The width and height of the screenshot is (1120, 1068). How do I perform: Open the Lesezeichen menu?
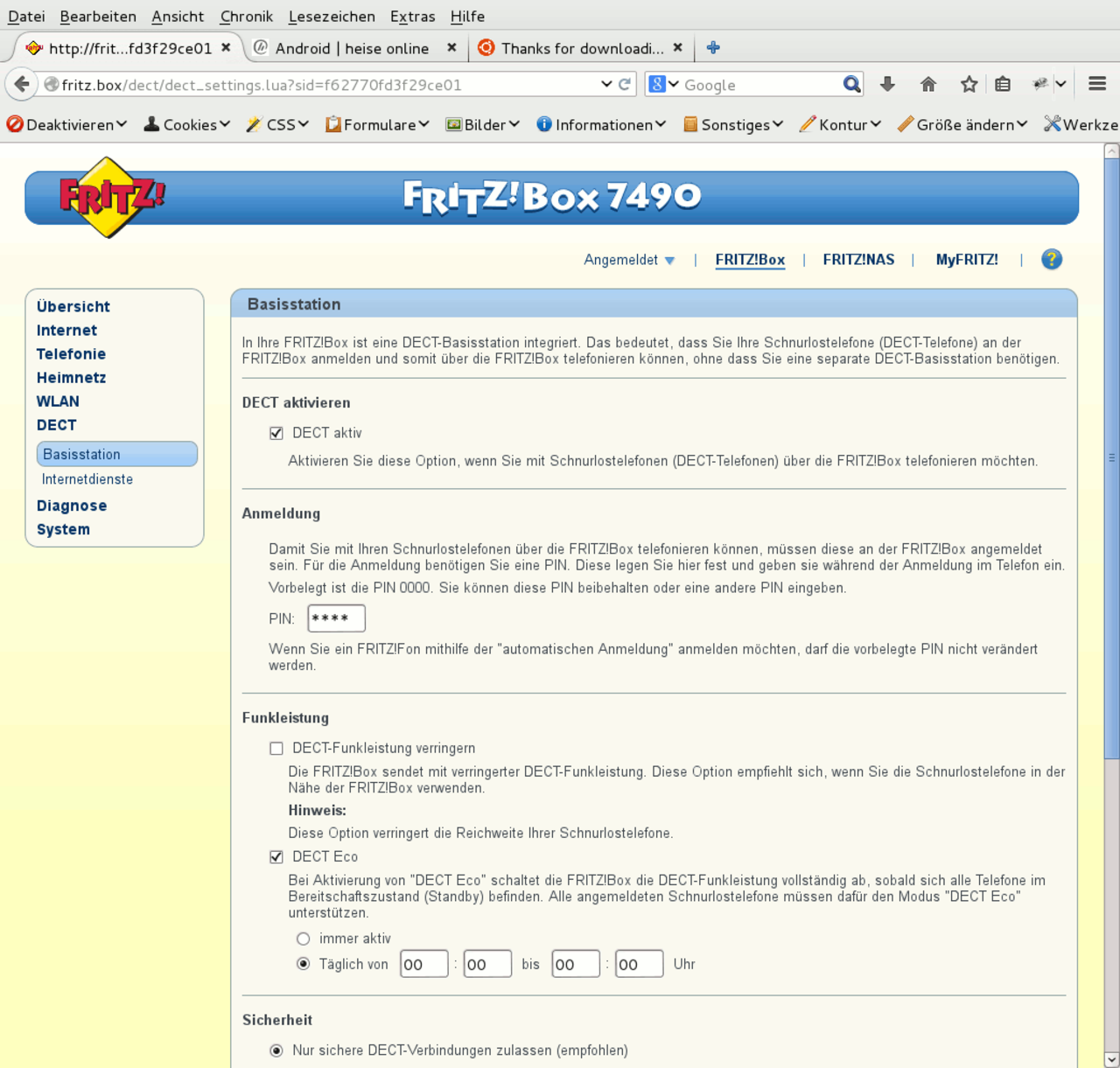click(x=332, y=16)
